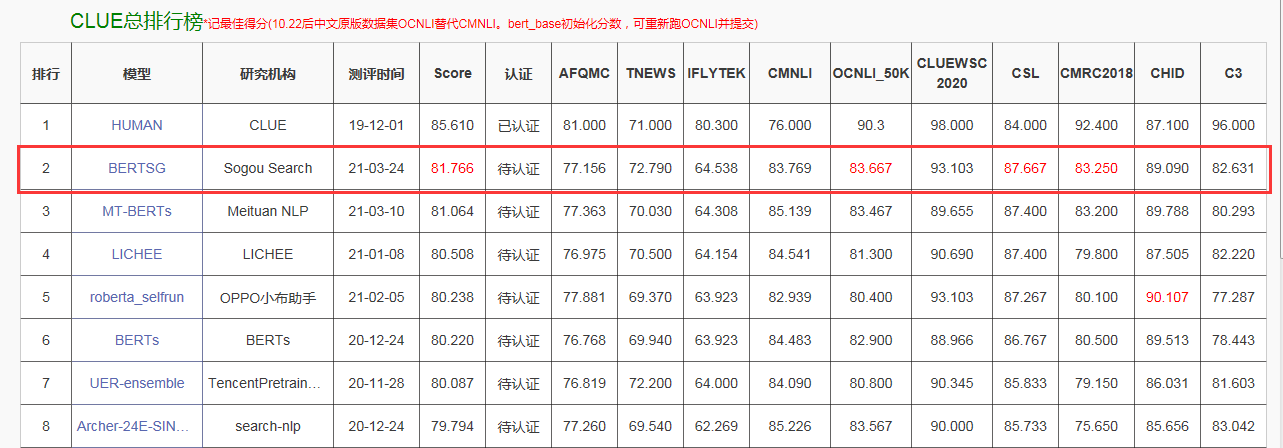Click the MT-BERTs model link
Viewport: 1283px width, 448px height.
point(137,211)
